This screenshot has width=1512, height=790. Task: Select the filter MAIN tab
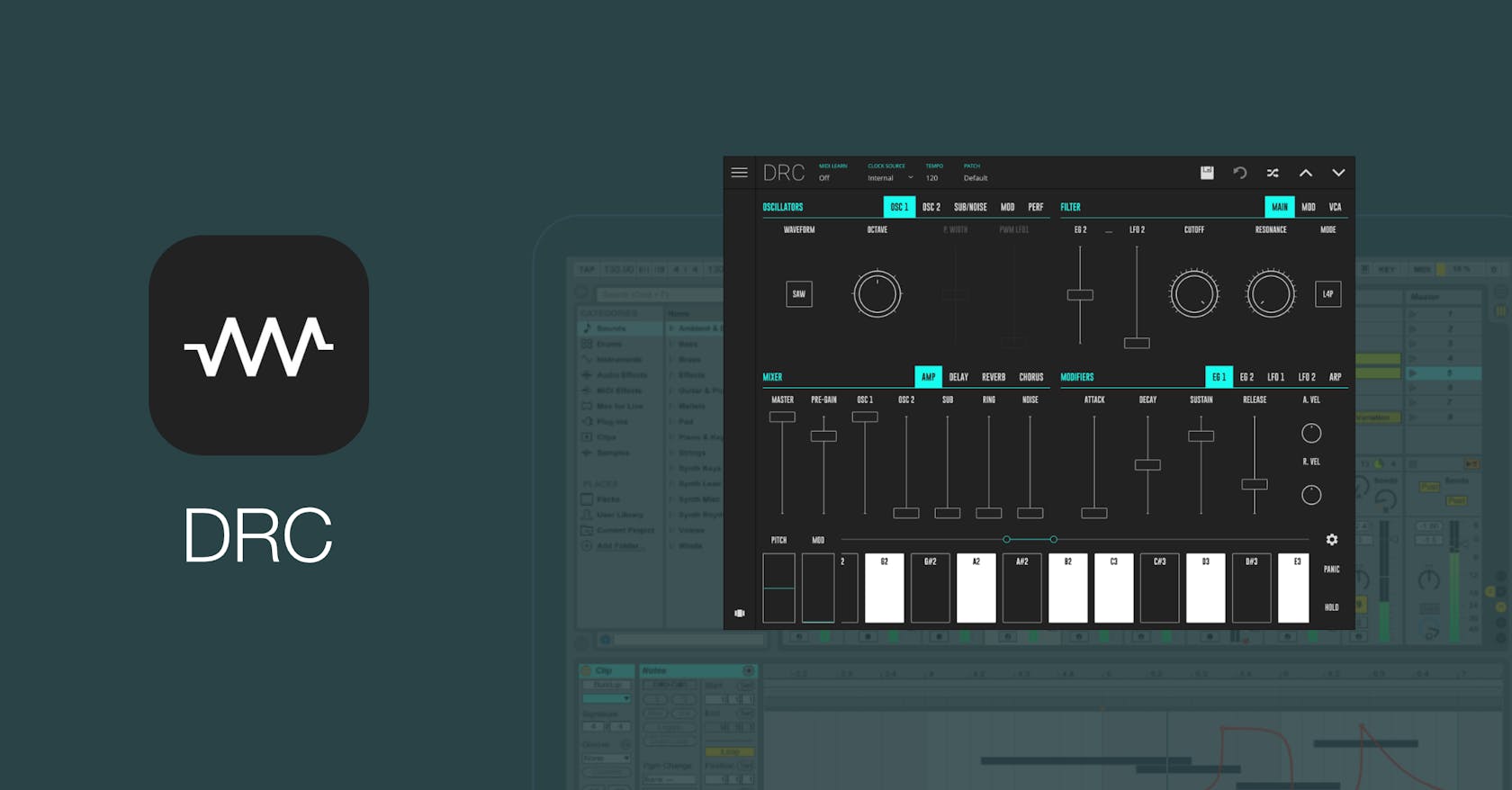[1280, 207]
